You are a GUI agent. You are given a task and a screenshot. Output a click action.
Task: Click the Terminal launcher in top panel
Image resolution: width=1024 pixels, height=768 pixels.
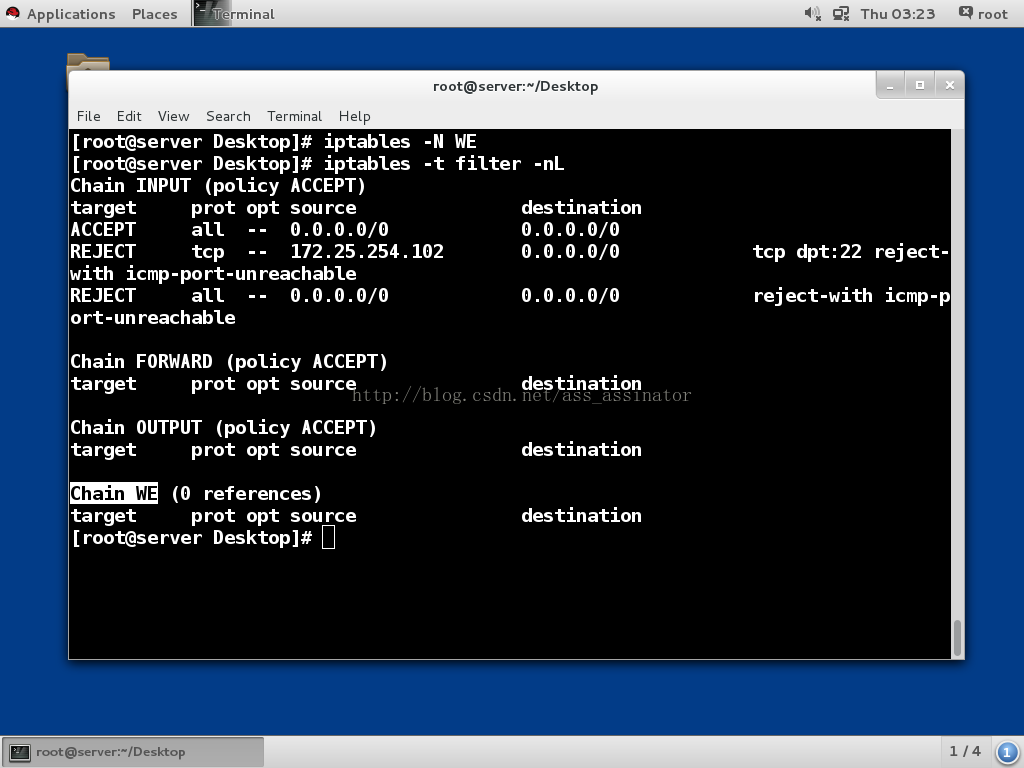[235, 14]
